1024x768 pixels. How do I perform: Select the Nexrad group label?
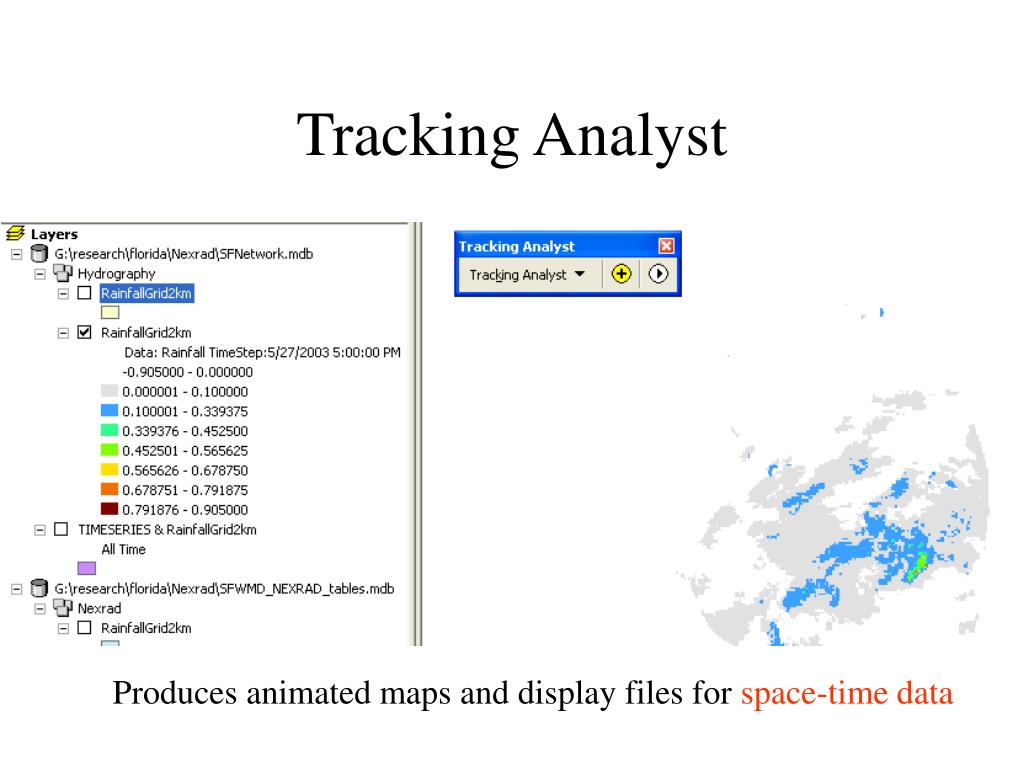(x=99, y=608)
